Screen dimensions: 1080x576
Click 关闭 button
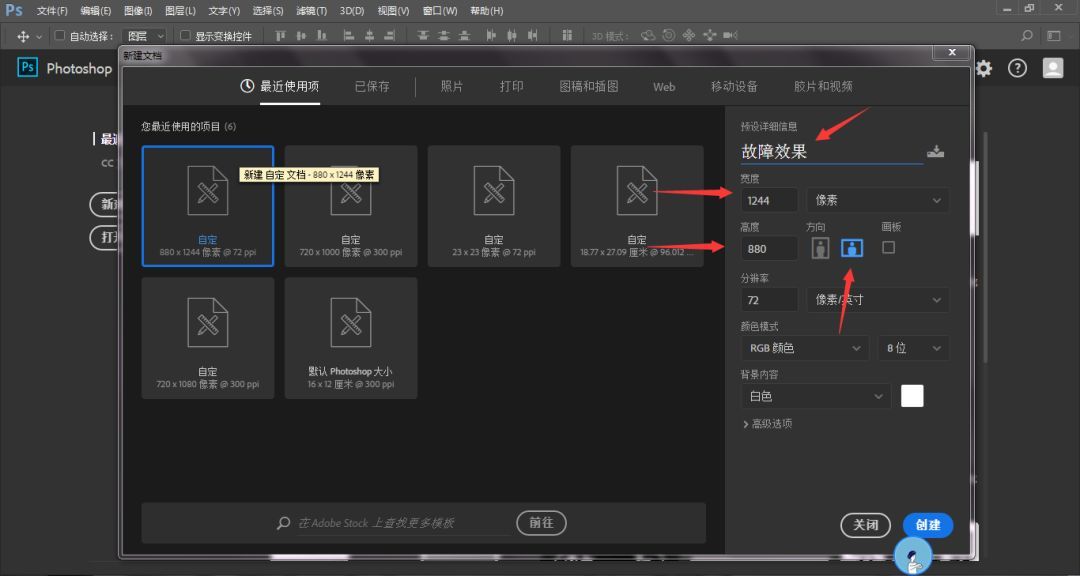(x=866, y=525)
